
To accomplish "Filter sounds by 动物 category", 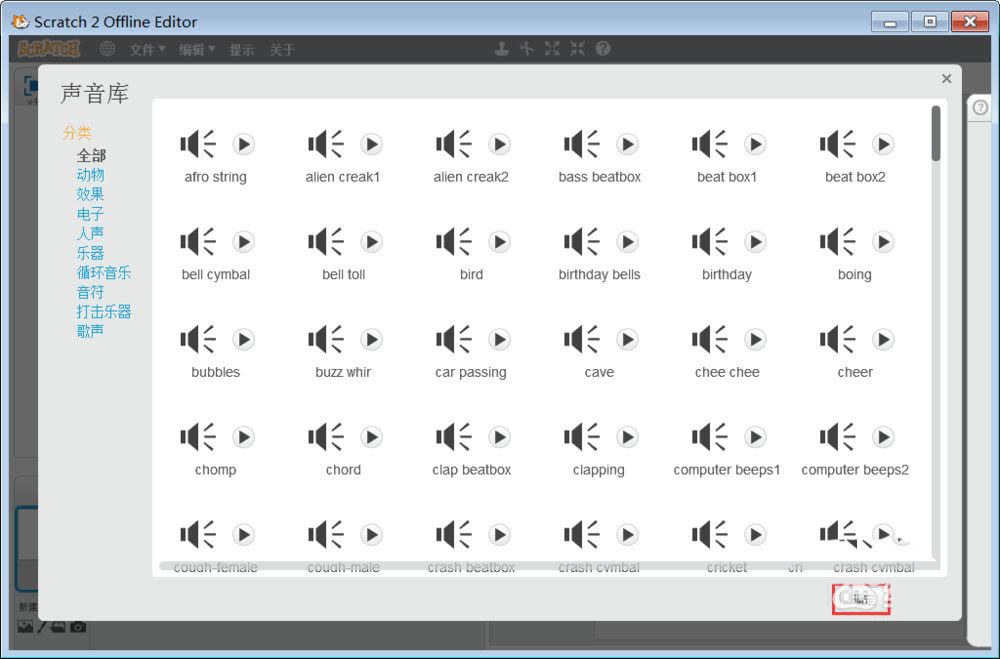I will click(90, 175).
